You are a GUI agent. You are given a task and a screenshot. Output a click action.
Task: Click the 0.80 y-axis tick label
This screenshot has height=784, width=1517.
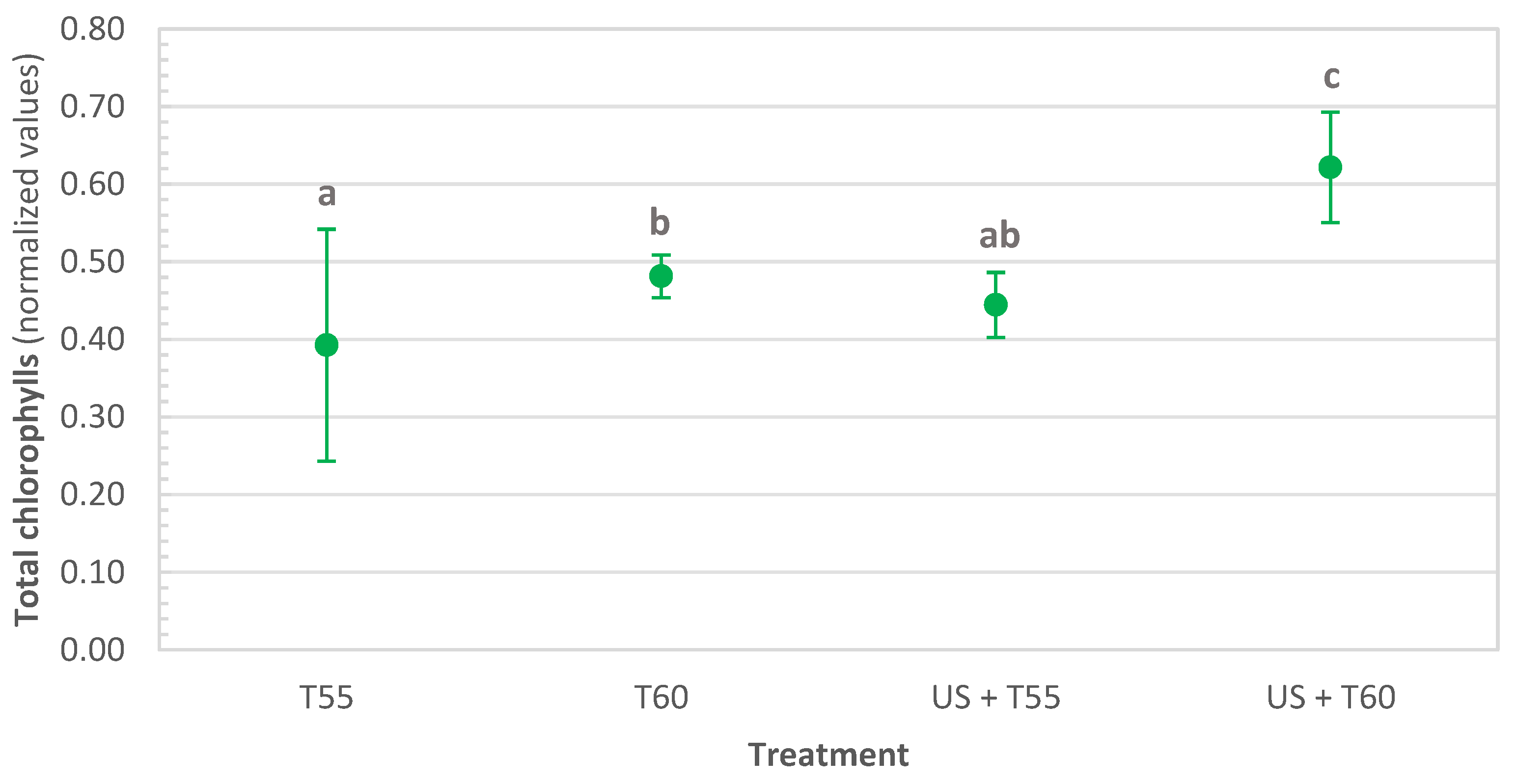pos(92,29)
